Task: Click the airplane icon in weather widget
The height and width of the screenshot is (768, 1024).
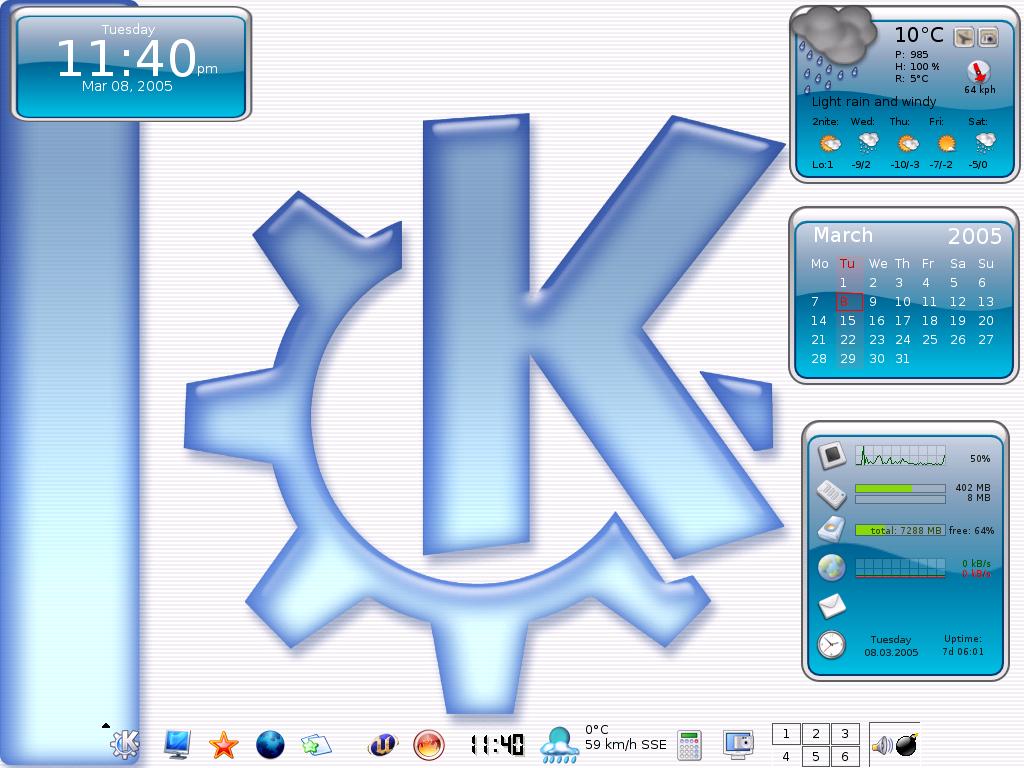Action: coord(963,37)
